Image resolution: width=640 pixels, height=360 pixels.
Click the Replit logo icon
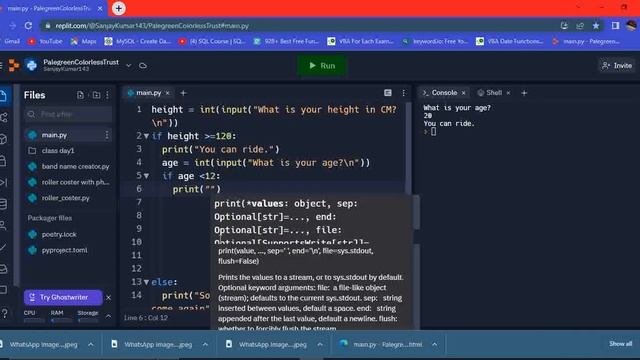click(14, 65)
